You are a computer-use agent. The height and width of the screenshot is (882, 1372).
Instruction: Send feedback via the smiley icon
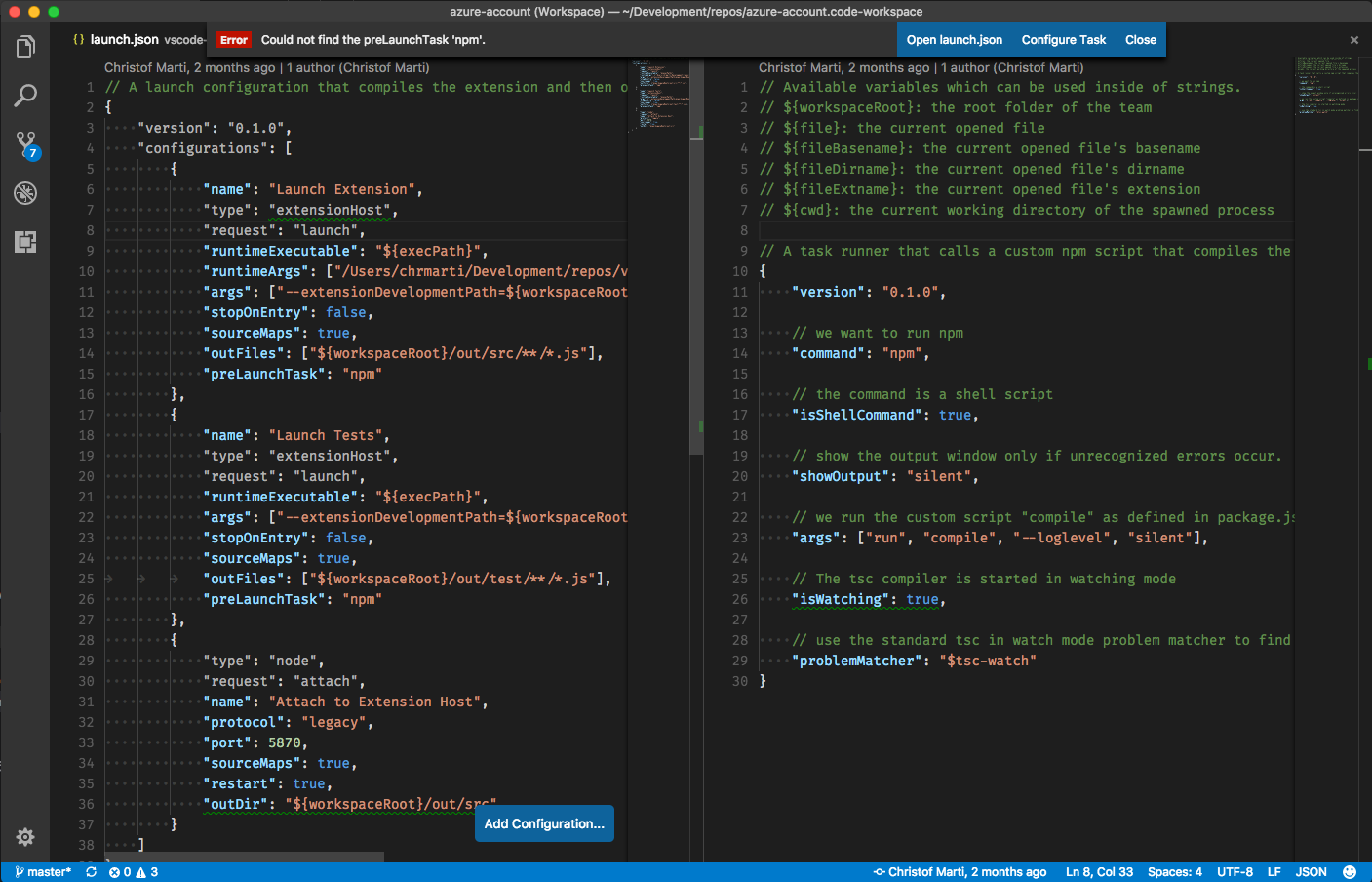pos(1349,871)
